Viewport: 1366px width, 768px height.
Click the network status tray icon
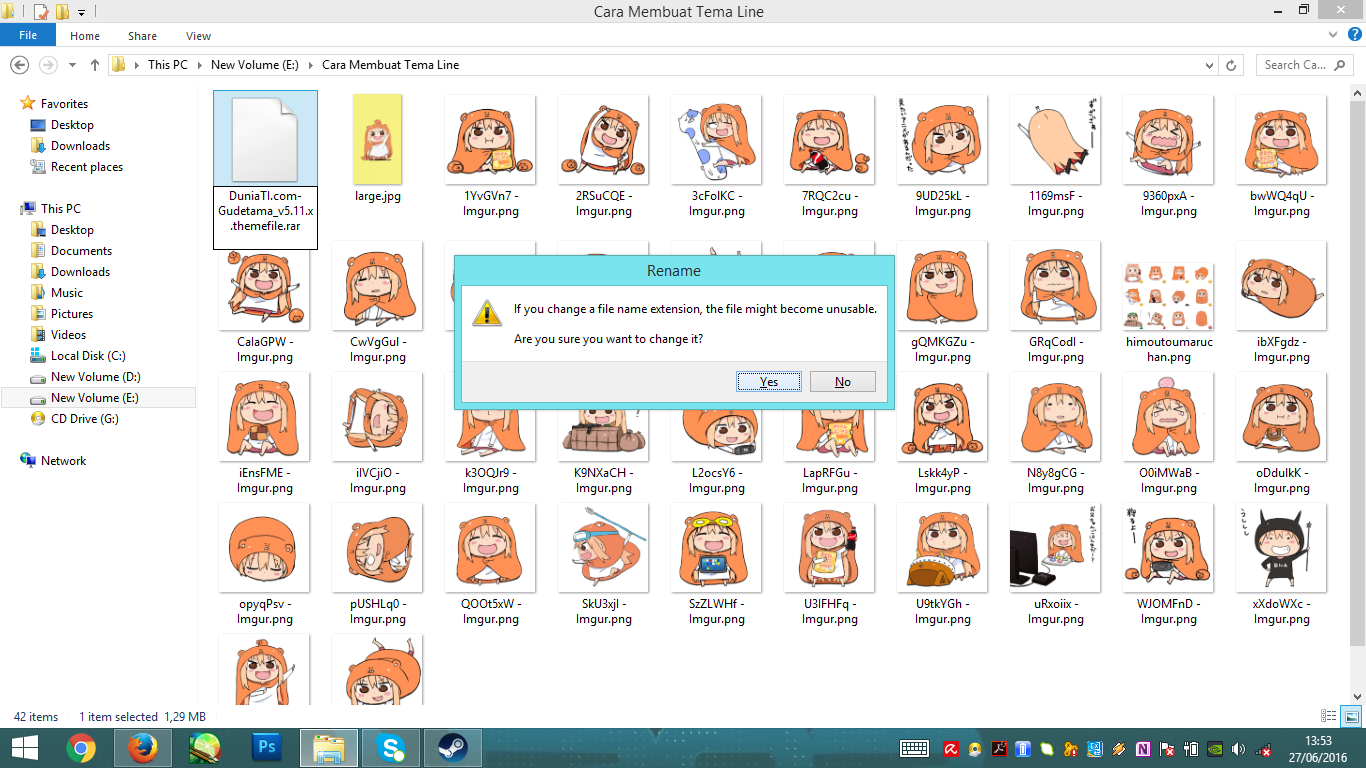point(1262,749)
